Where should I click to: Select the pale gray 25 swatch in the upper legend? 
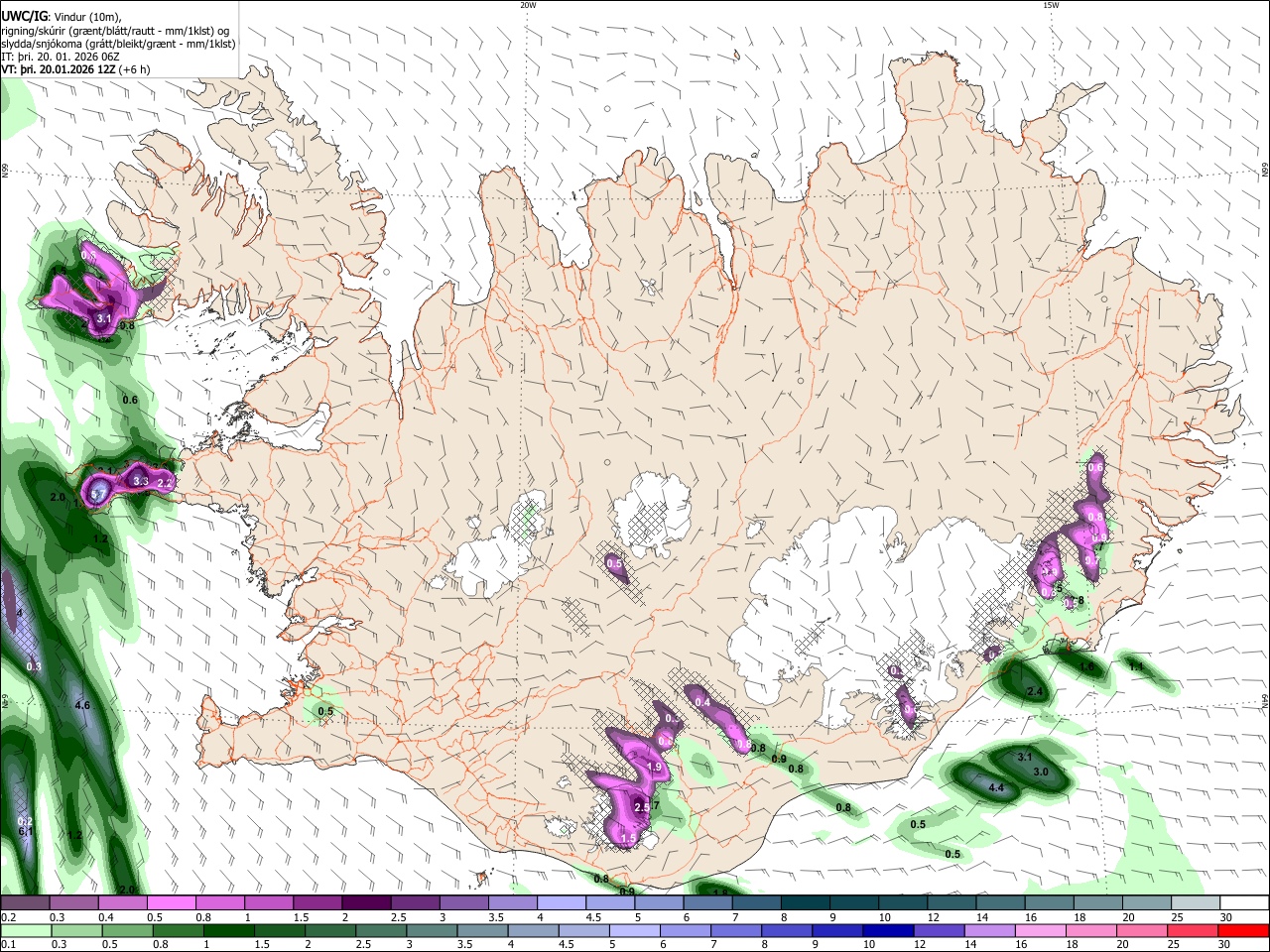tap(1197, 903)
